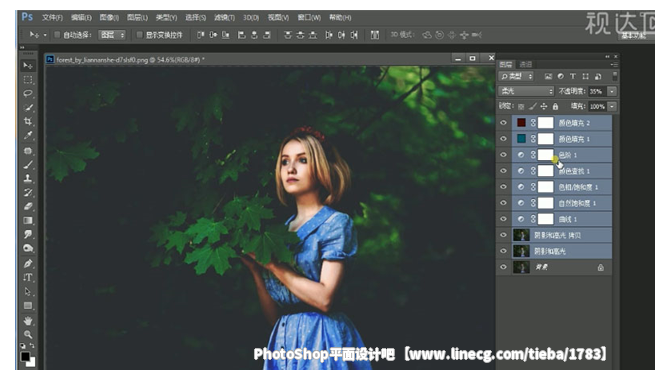
Task: Click the foreground color swatch
Action: click(x=25, y=356)
